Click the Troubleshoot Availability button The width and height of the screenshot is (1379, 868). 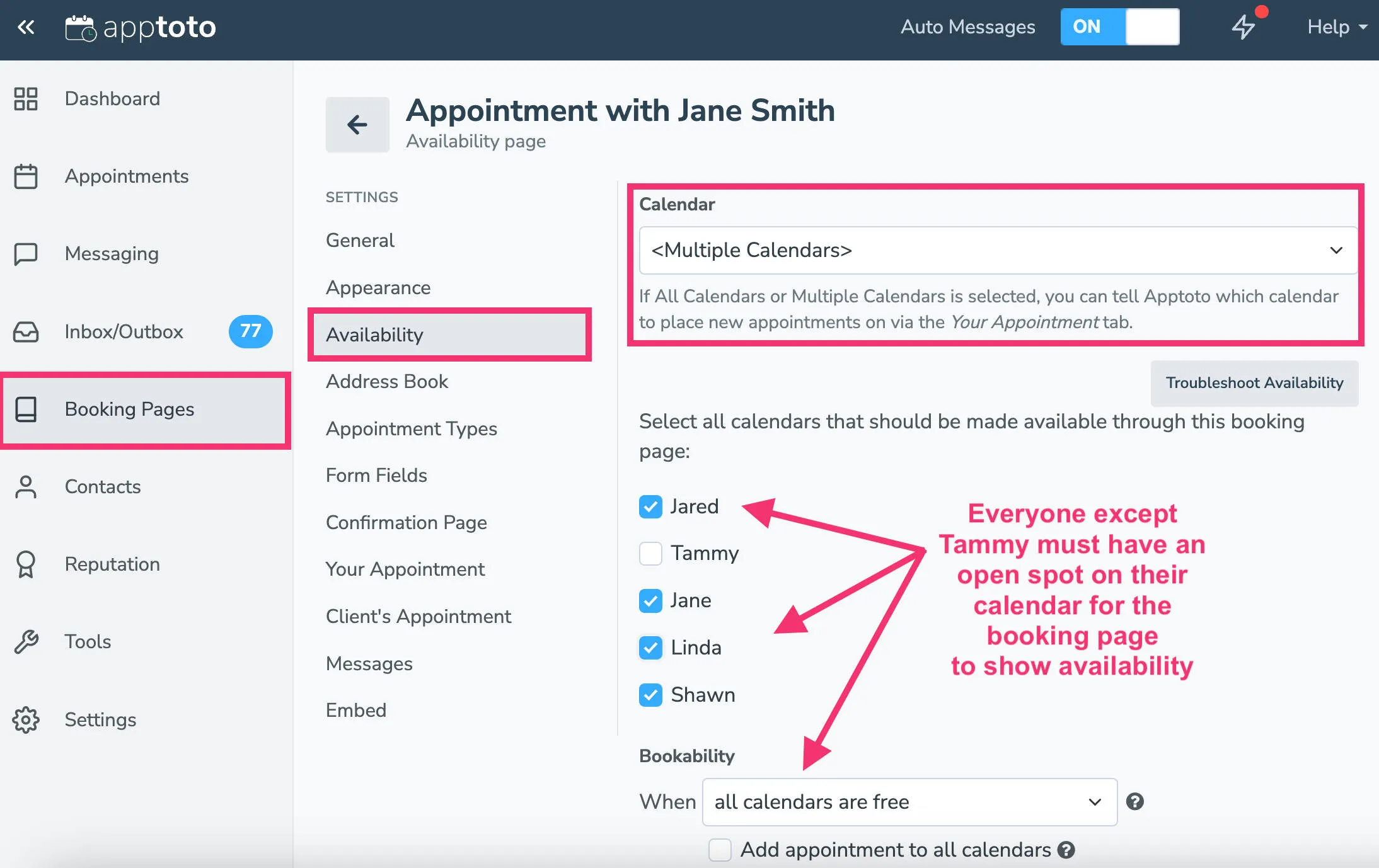tap(1254, 383)
